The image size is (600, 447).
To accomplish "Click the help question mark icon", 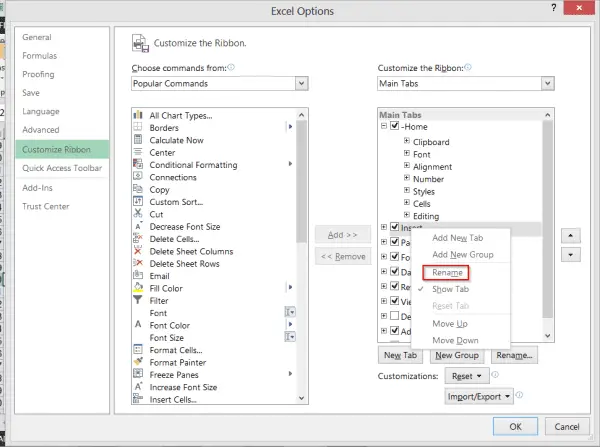I will tap(553, 8).
